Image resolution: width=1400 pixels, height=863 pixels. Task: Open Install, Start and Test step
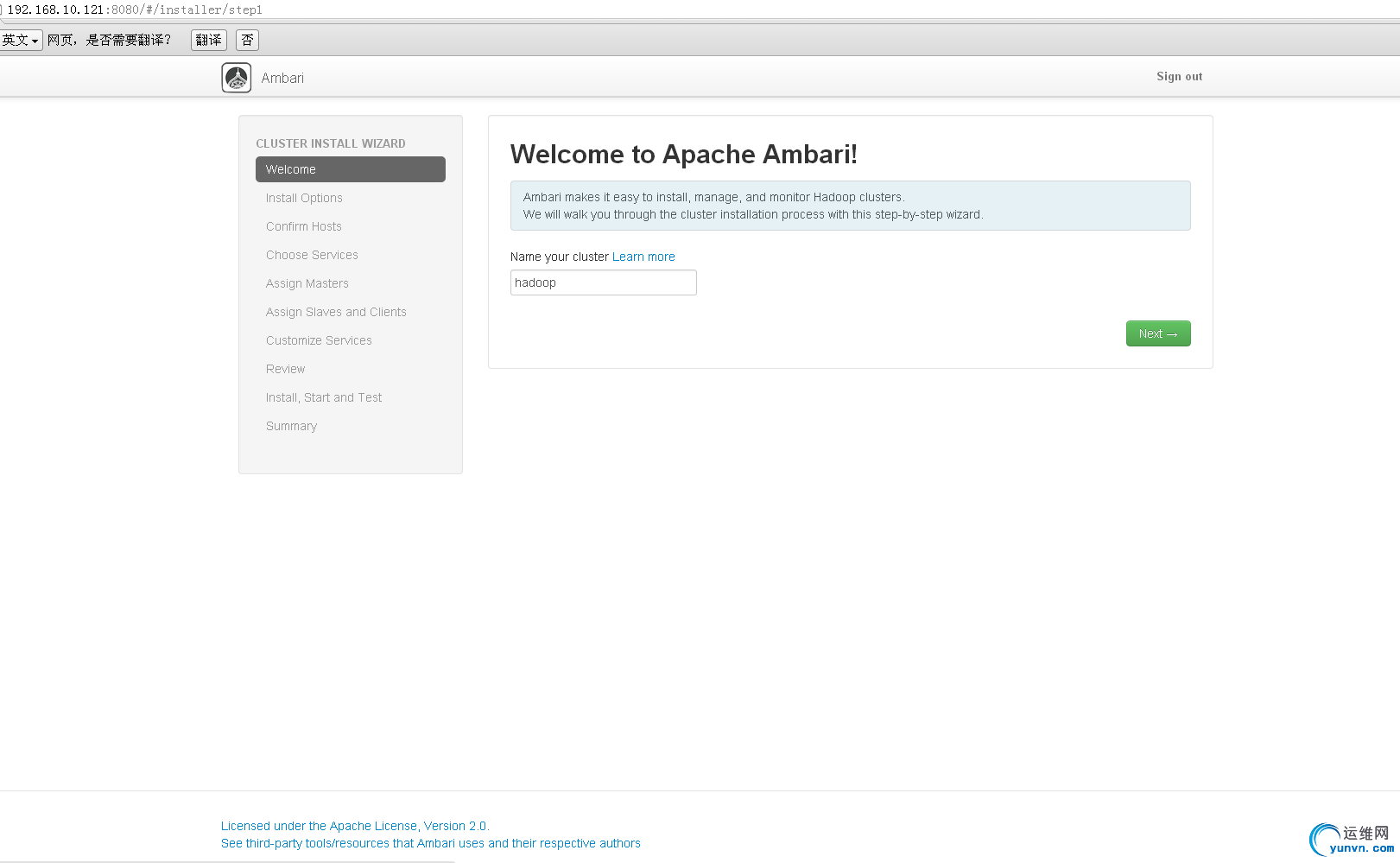(324, 397)
